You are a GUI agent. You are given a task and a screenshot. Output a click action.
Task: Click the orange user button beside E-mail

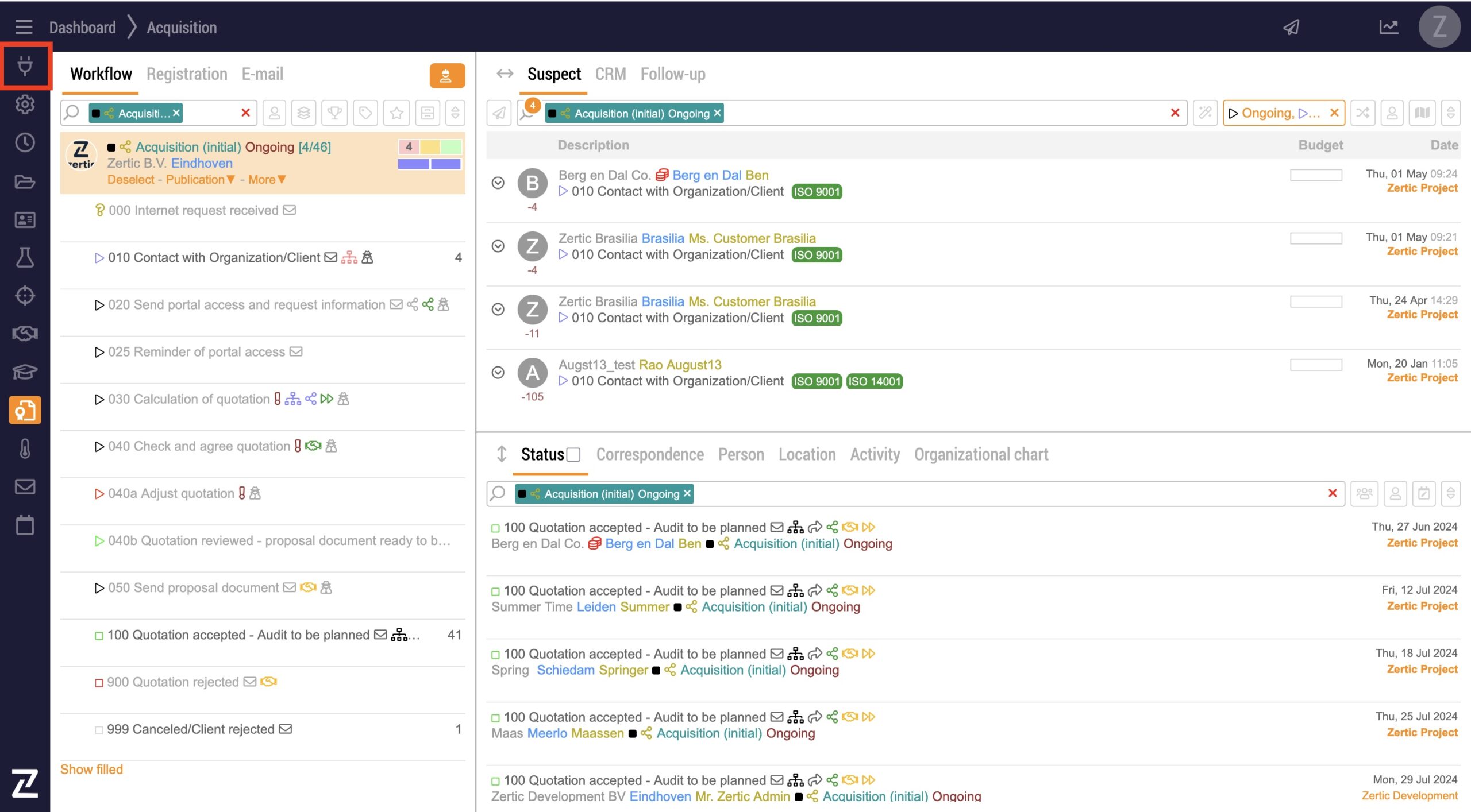pos(446,75)
